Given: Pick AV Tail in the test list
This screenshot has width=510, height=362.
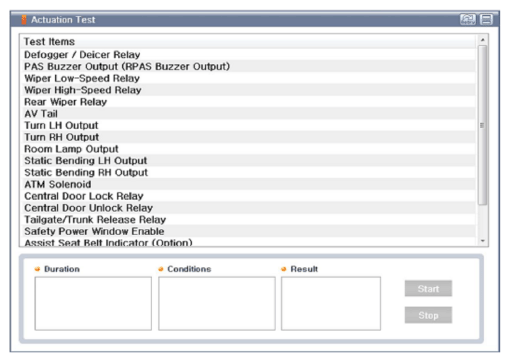Looking at the screenshot, I should pyautogui.click(x=248, y=114).
